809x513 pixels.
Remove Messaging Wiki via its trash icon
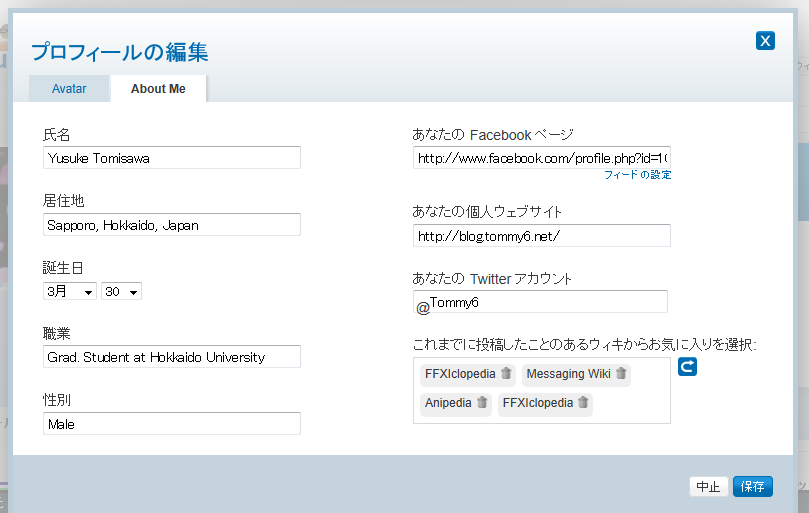click(621, 373)
